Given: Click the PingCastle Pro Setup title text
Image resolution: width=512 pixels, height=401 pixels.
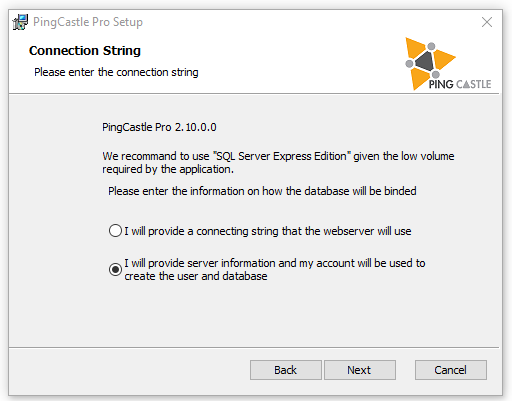Looking at the screenshot, I should 88,22.
